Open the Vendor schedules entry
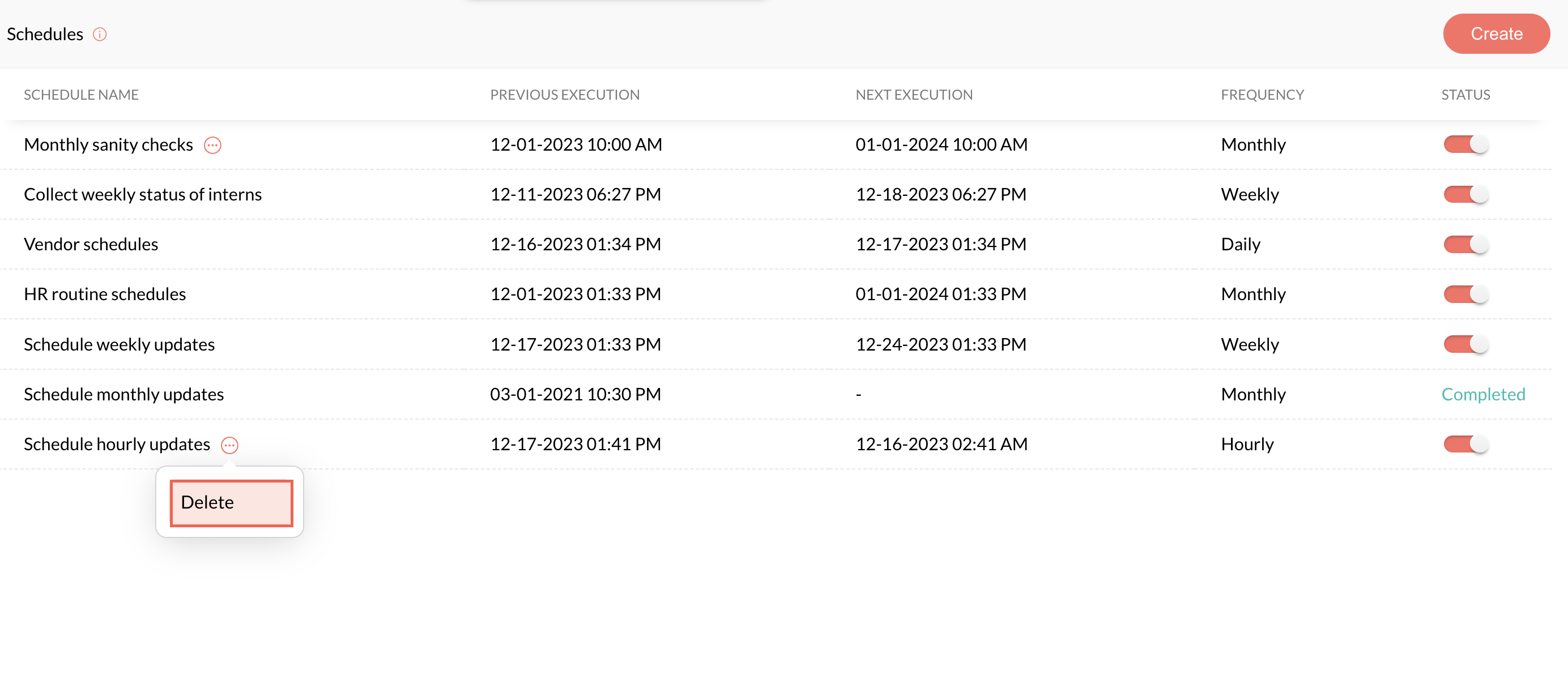Viewport: 1568px width, 683px height. (91, 244)
